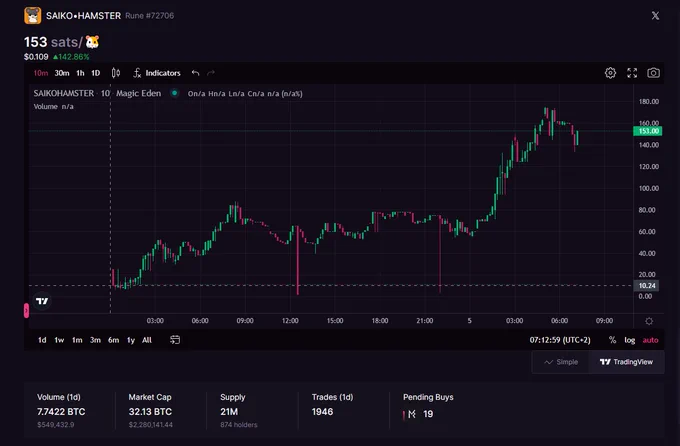
Task: Undo the last chart change
Action: tap(196, 73)
